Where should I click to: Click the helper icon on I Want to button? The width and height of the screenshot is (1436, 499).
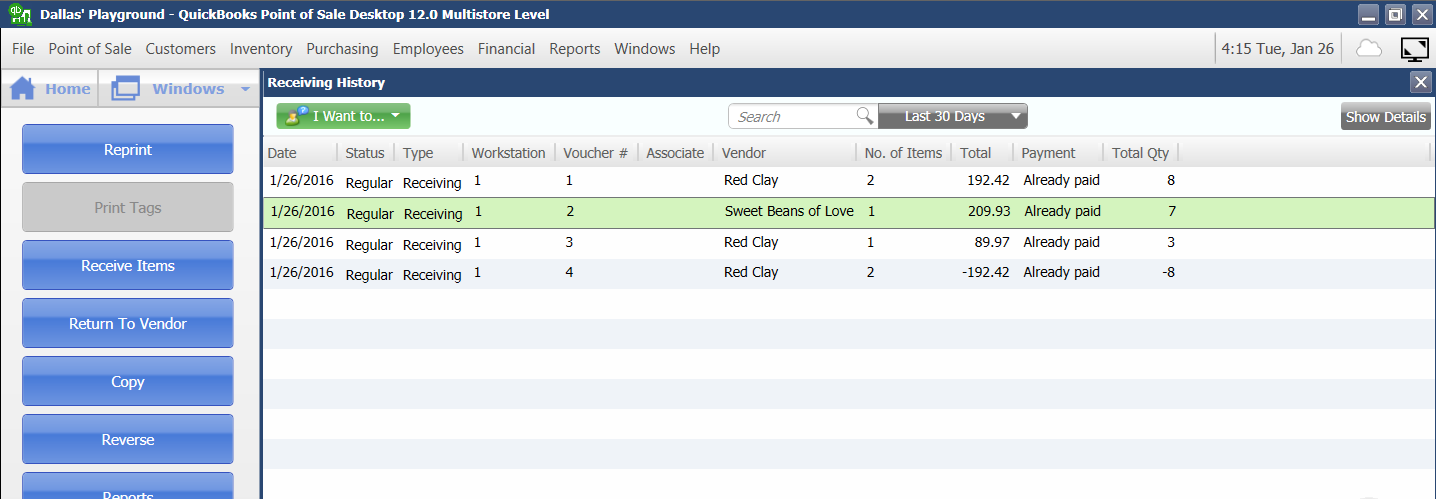296,116
